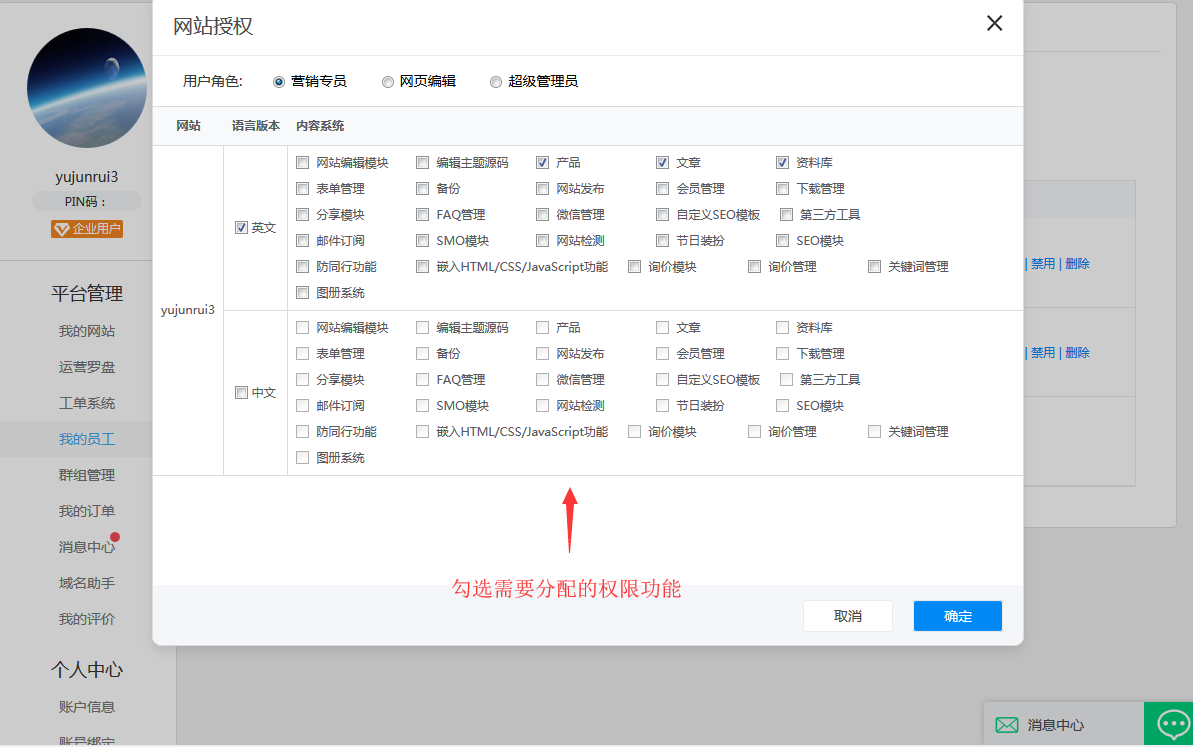Click the 取消 cancel button
The height and width of the screenshot is (747, 1193).
pos(847,616)
